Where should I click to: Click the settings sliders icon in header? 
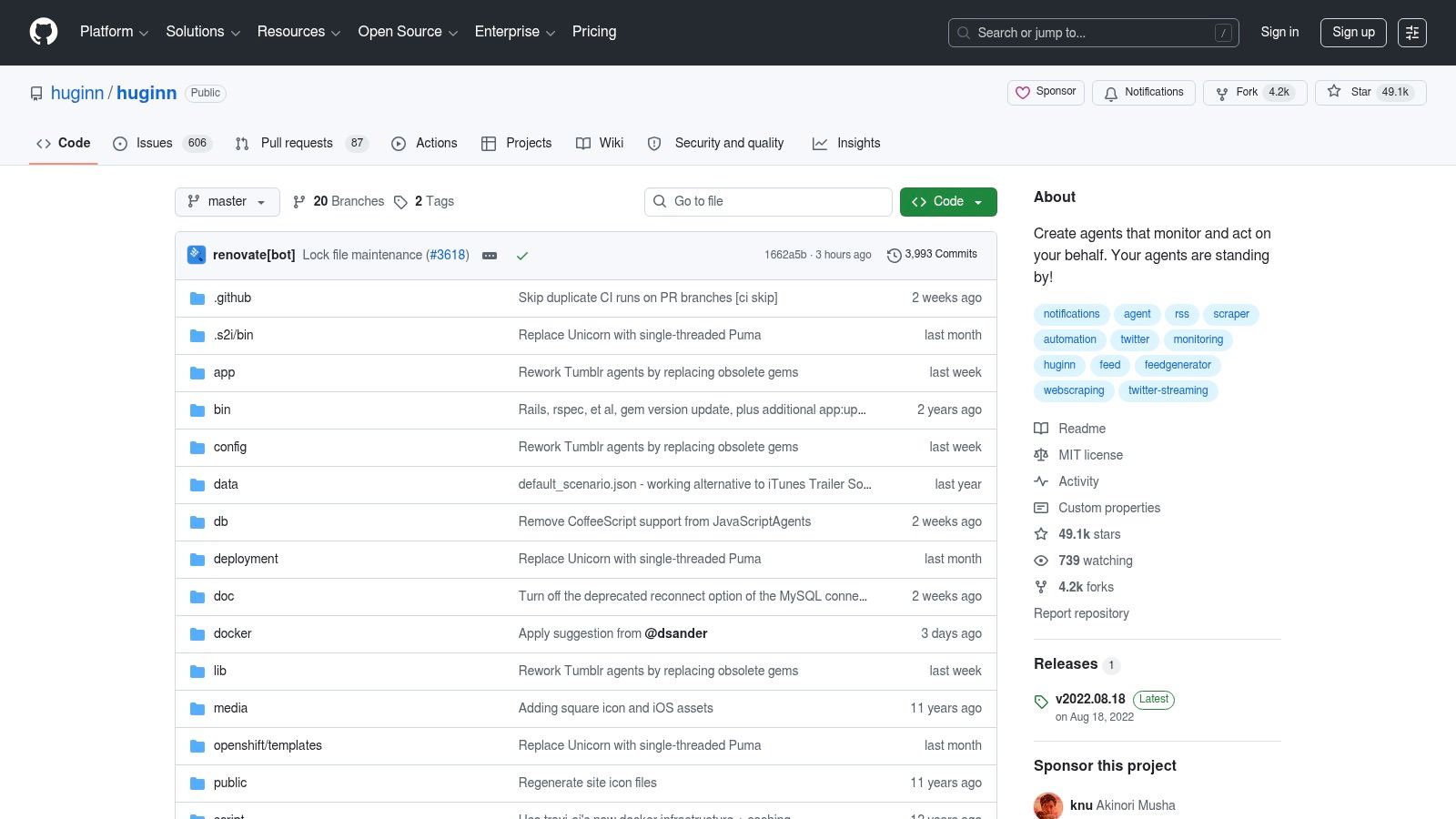[x=1412, y=33]
